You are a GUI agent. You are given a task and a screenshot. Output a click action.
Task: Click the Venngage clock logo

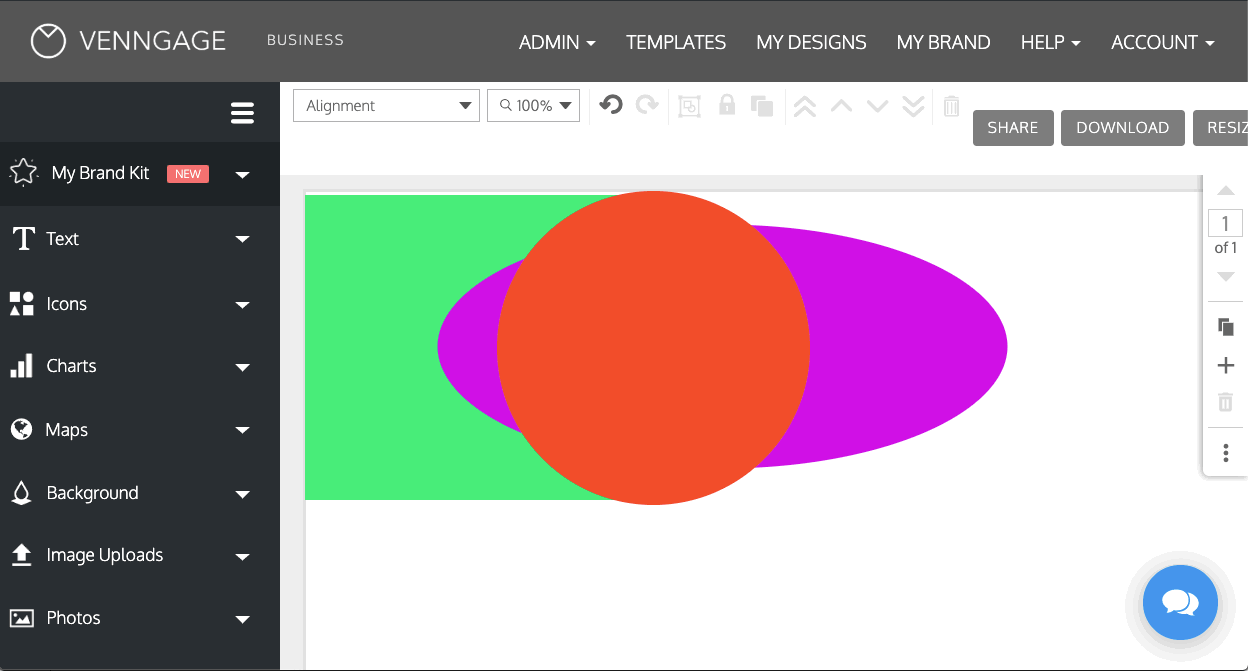tap(48, 41)
